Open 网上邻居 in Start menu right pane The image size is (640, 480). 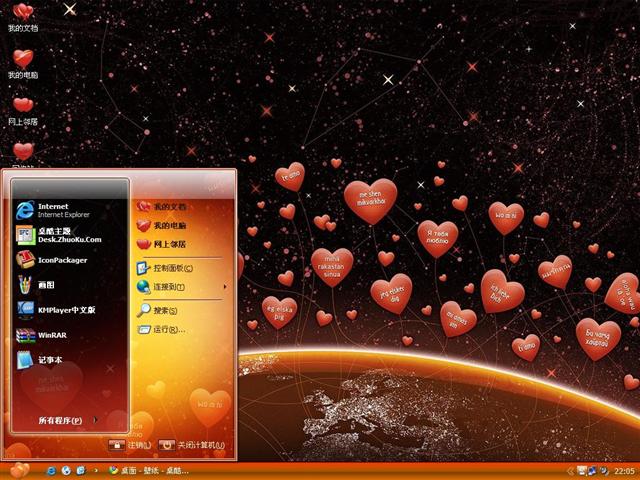(162, 244)
